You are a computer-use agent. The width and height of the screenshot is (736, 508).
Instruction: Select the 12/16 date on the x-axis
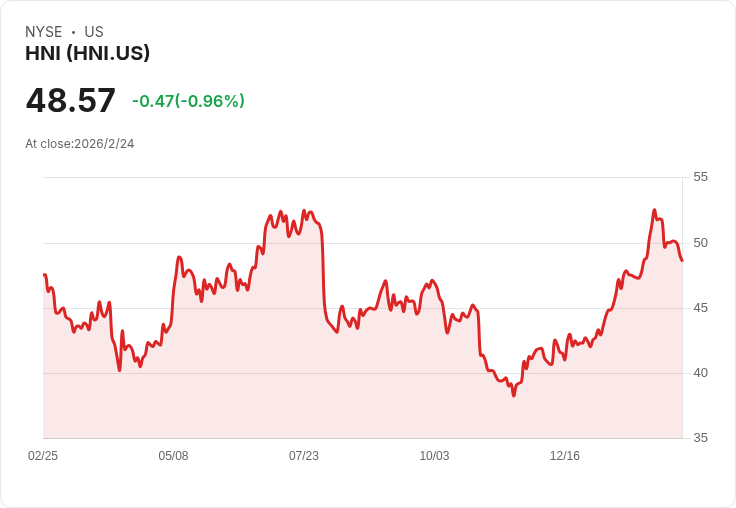565,455
